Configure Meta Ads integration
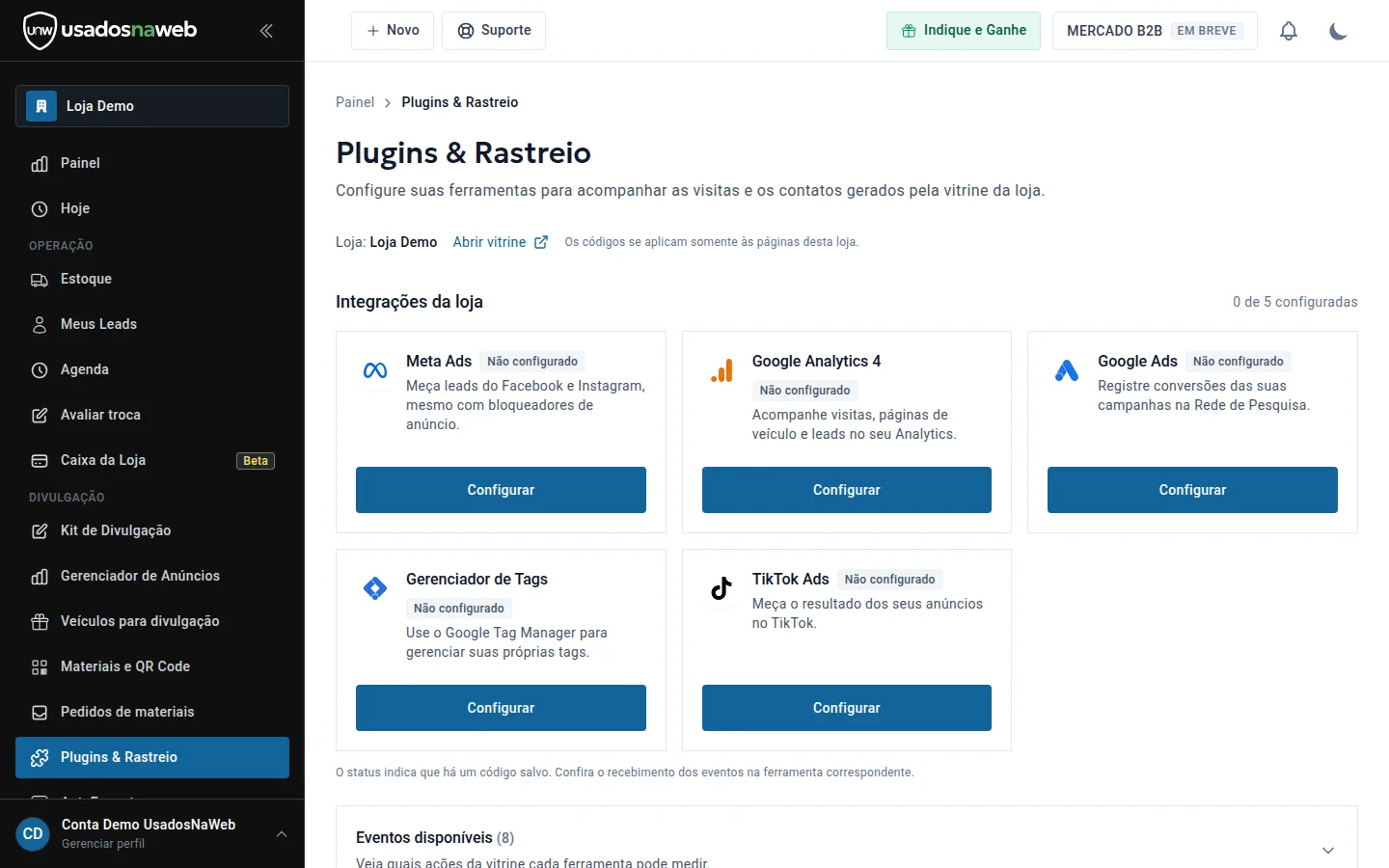 [x=501, y=490]
